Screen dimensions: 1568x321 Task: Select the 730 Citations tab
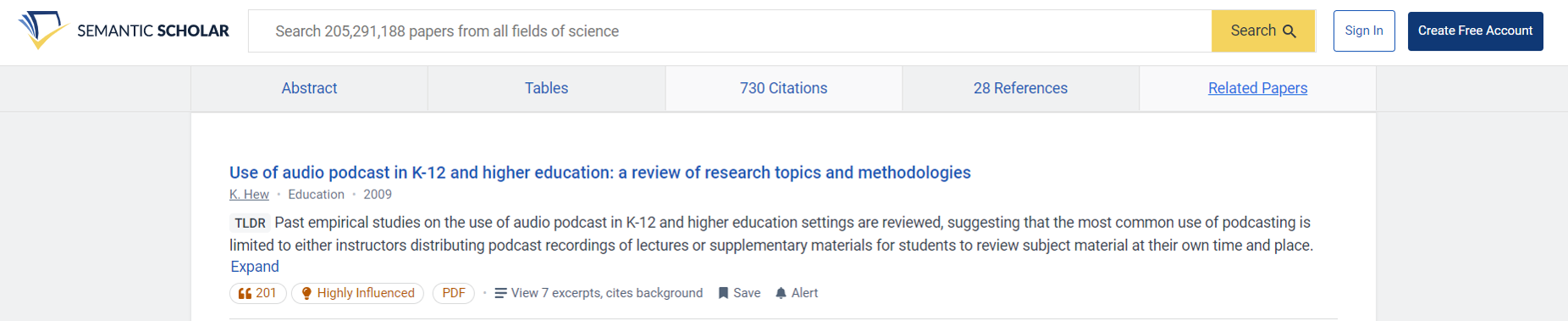pos(783,88)
